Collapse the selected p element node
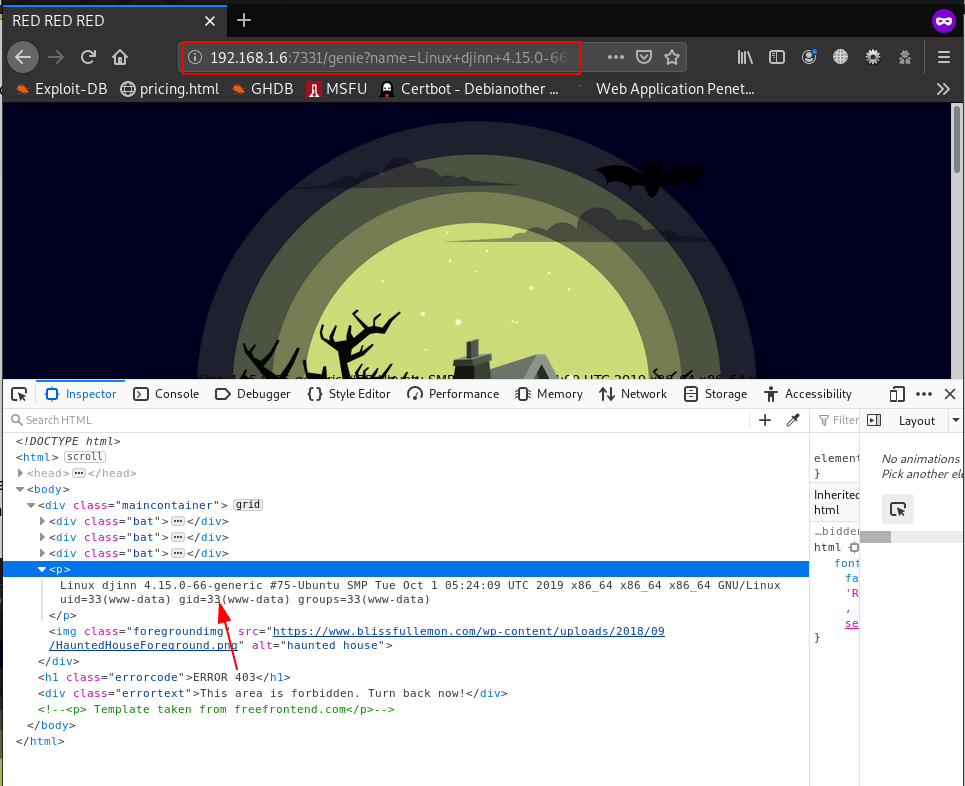965x786 pixels. [42, 569]
